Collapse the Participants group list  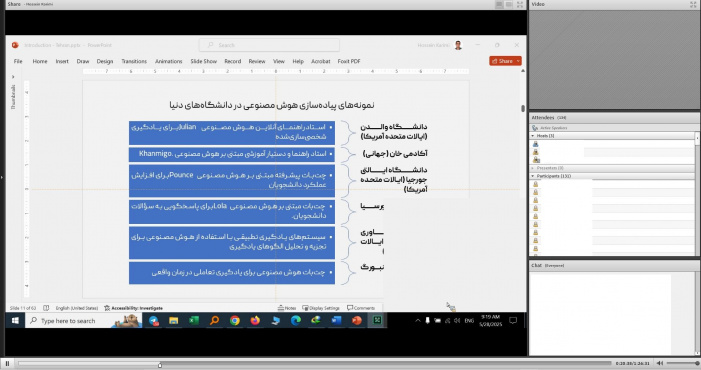532,176
